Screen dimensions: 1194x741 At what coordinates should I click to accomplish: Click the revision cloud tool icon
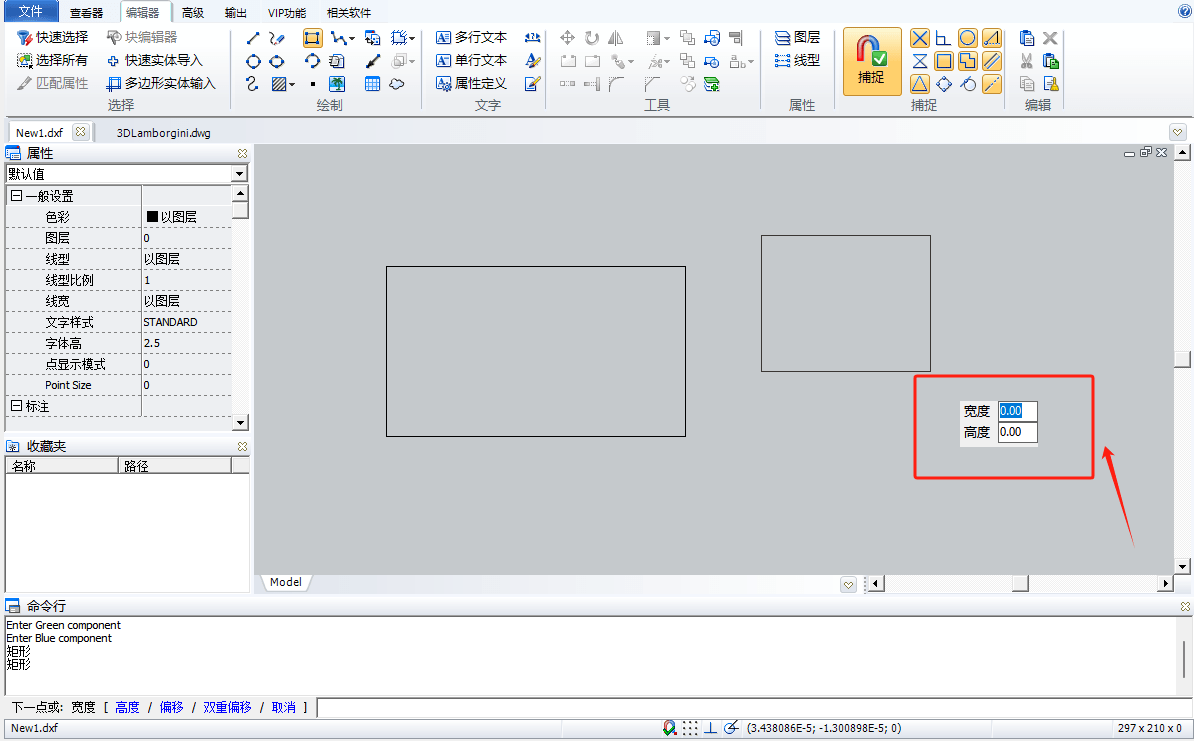pyautogui.click(x=397, y=84)
